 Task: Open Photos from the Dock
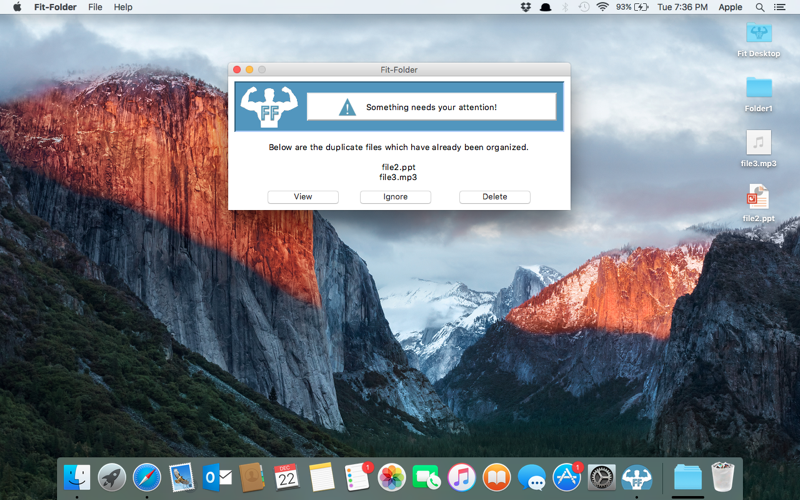pyautogui.click(x=391, y=478)
